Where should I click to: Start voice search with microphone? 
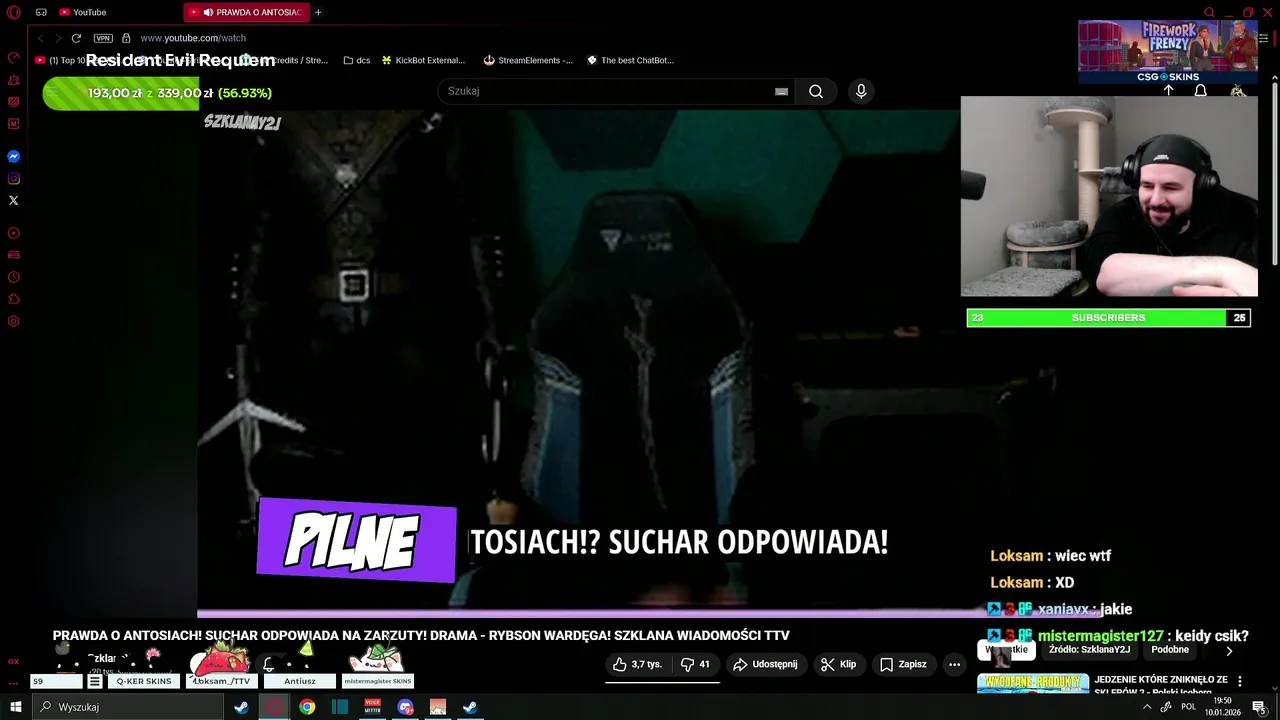(861, 91)
